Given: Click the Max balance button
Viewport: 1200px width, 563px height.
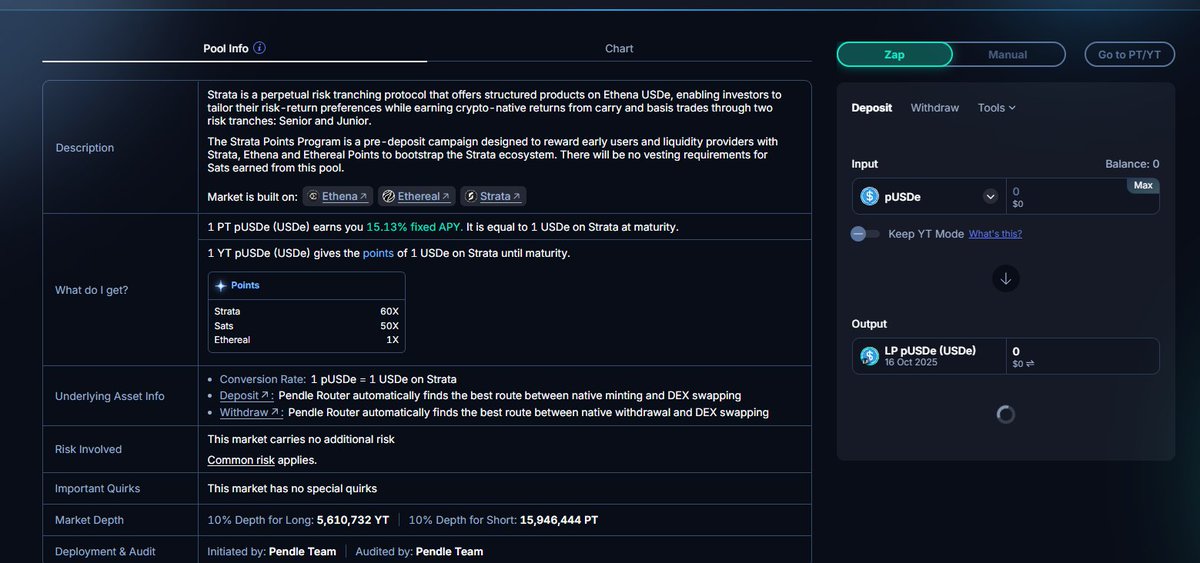Looking at the screenshot, I should point(1143,185).
